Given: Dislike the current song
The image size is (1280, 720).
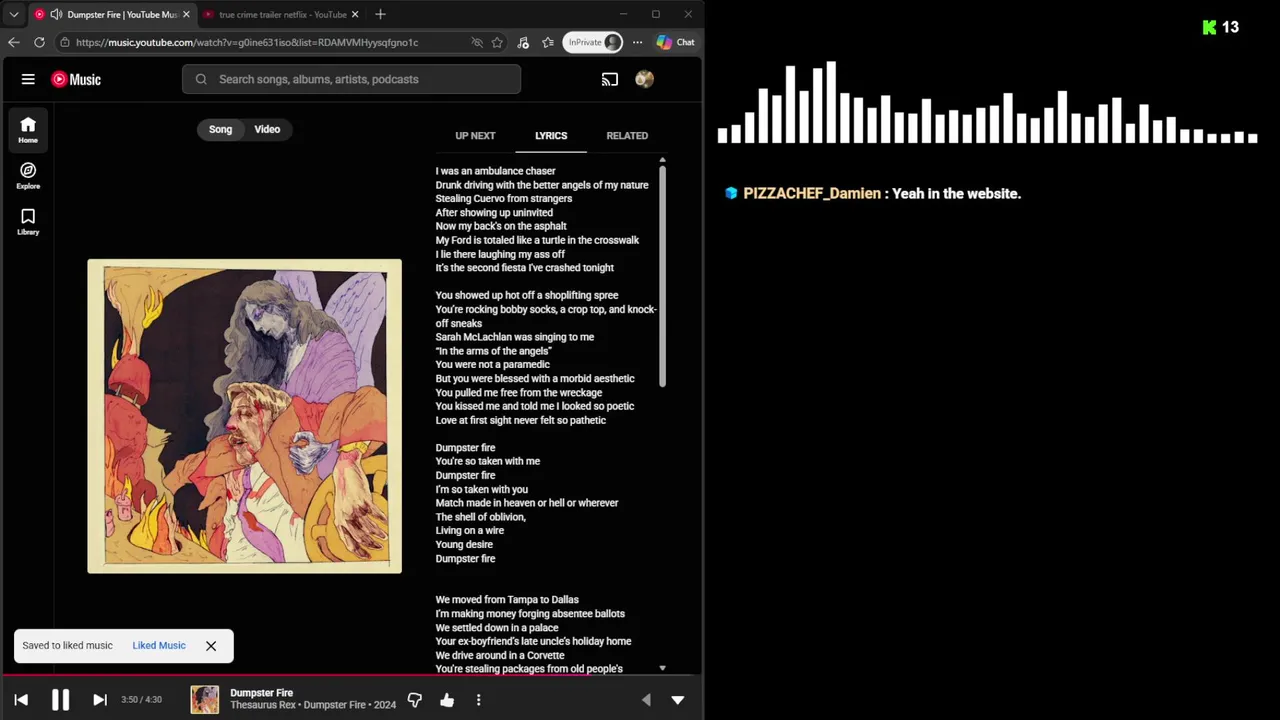Looking at the screenshot, I should [415, 700].
